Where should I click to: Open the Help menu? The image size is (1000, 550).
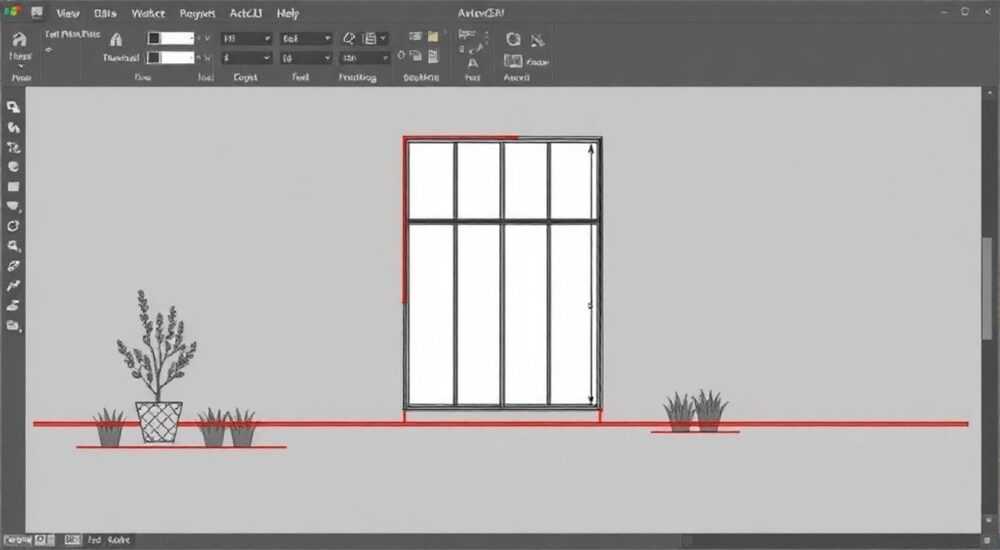[x=288, y=13]
